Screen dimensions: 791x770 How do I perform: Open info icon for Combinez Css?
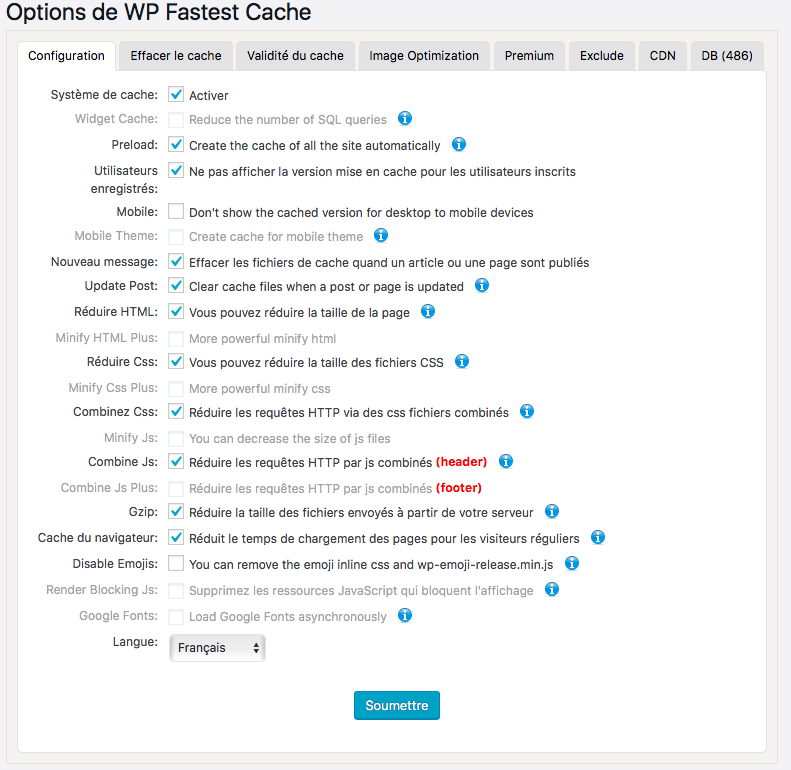pos(527,411)
